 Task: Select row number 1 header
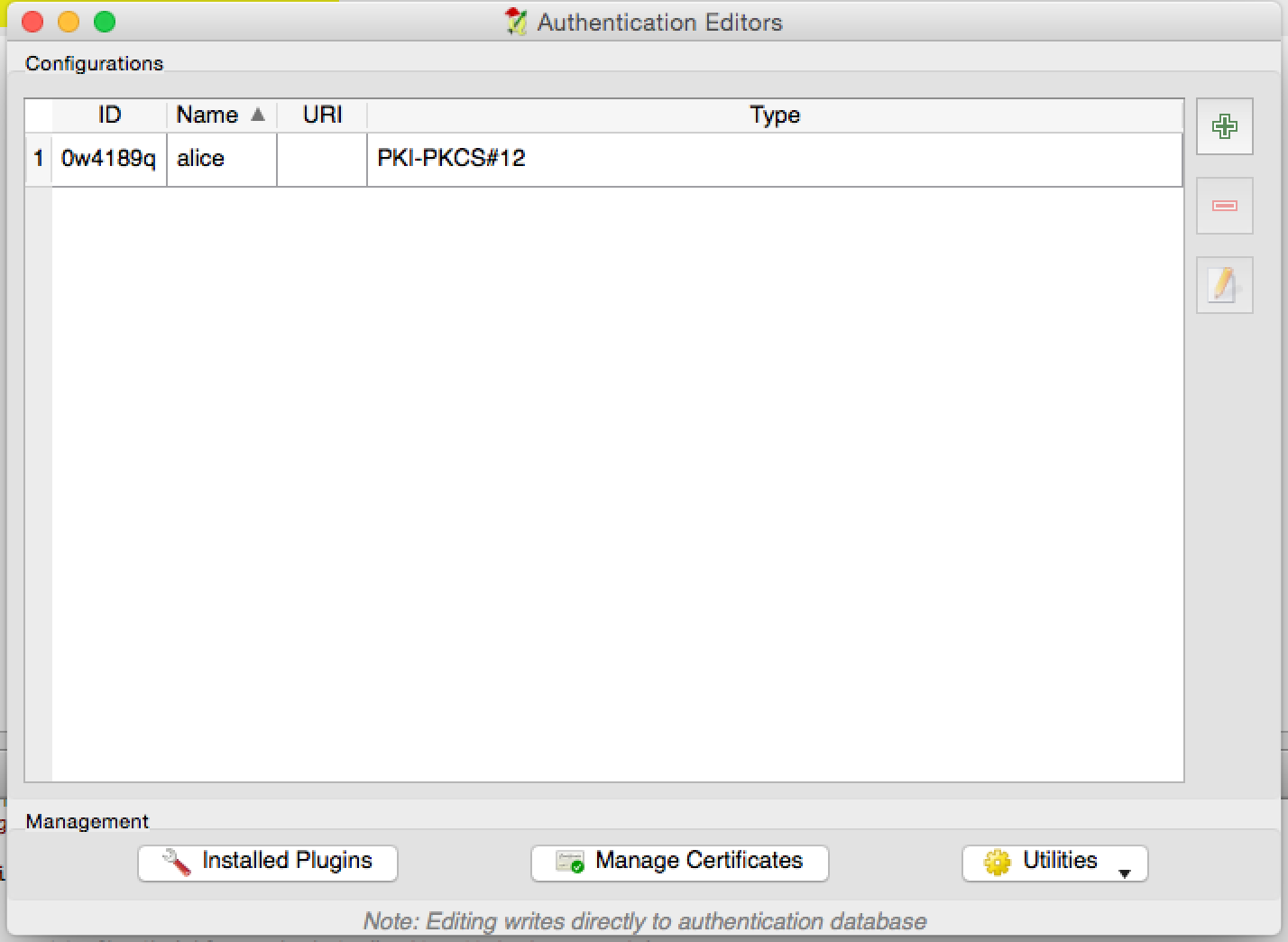click(x=38, y=159)
